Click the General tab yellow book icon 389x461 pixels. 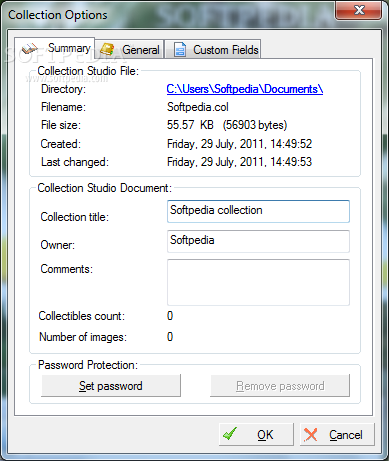(x=107, y=49)
